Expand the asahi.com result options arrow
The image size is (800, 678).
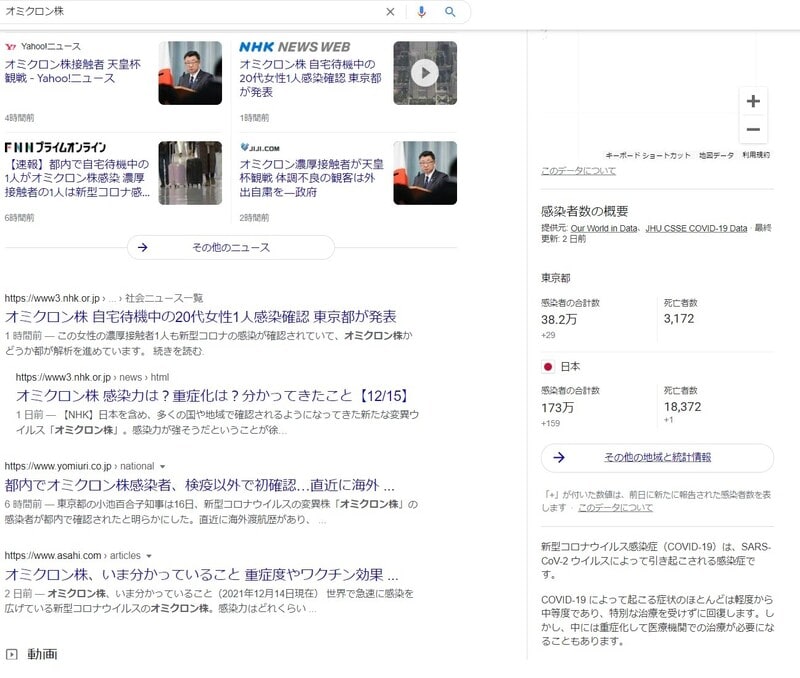pos(149,556)
